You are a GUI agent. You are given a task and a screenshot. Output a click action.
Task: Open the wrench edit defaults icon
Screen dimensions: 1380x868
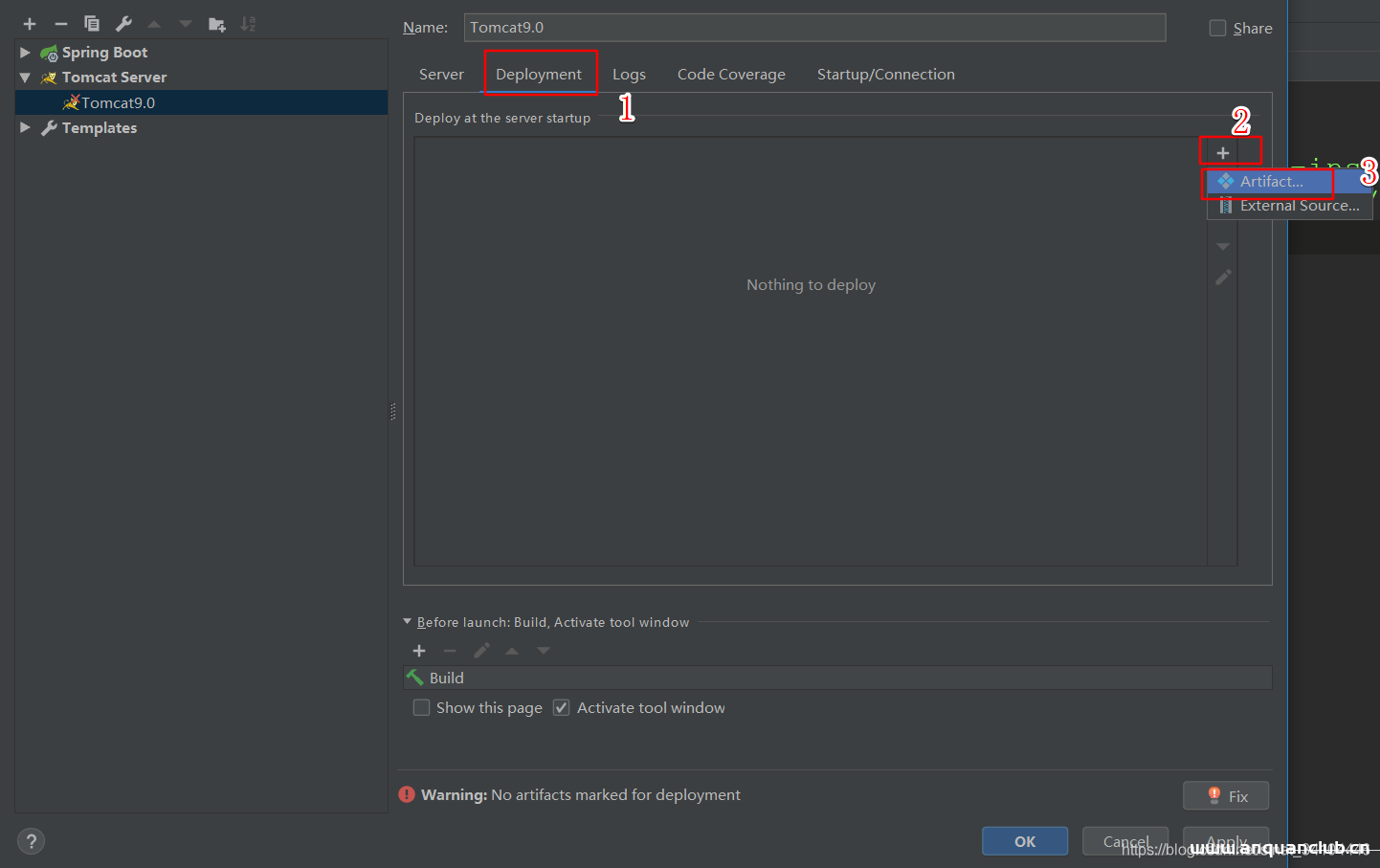[x=123, y=24]
